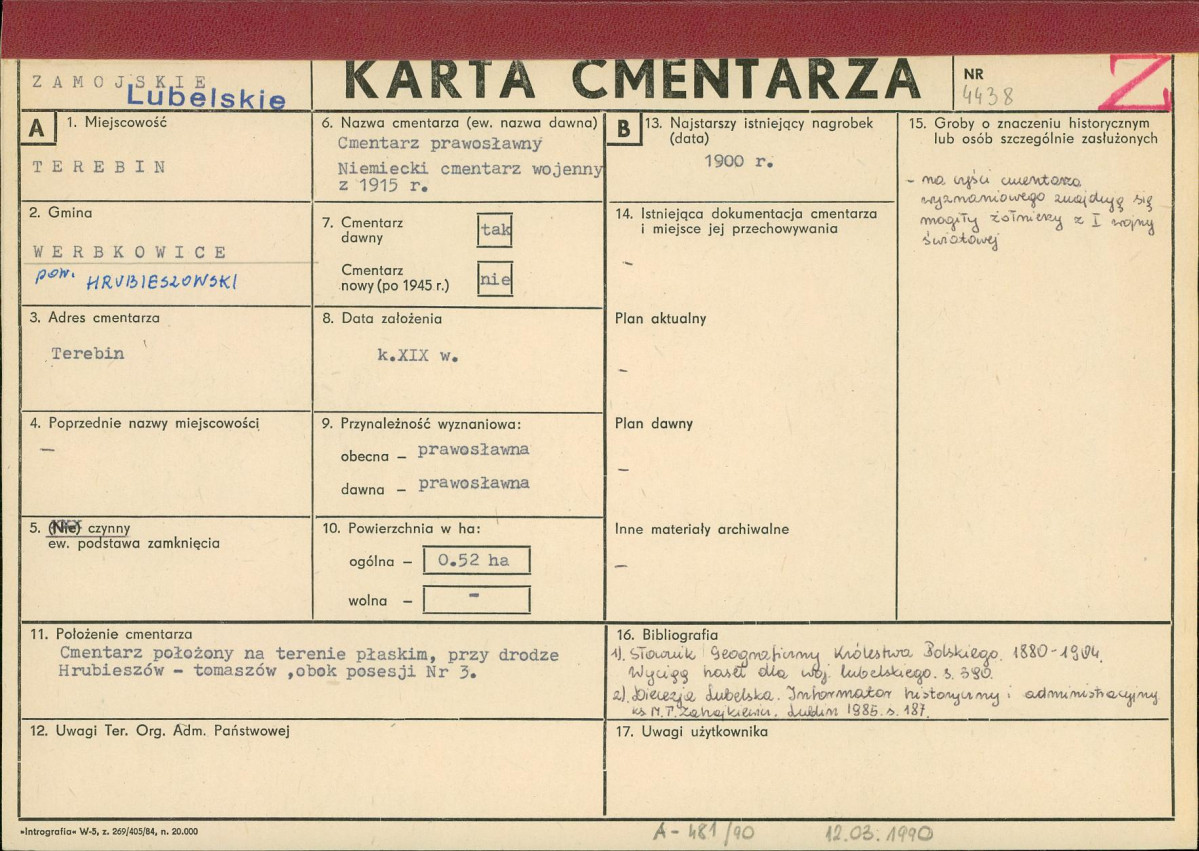Click '15. Groby o znaczeniu historycznym' label
The height and width of the screenshot is (851, 1199).
(1033, 131)
